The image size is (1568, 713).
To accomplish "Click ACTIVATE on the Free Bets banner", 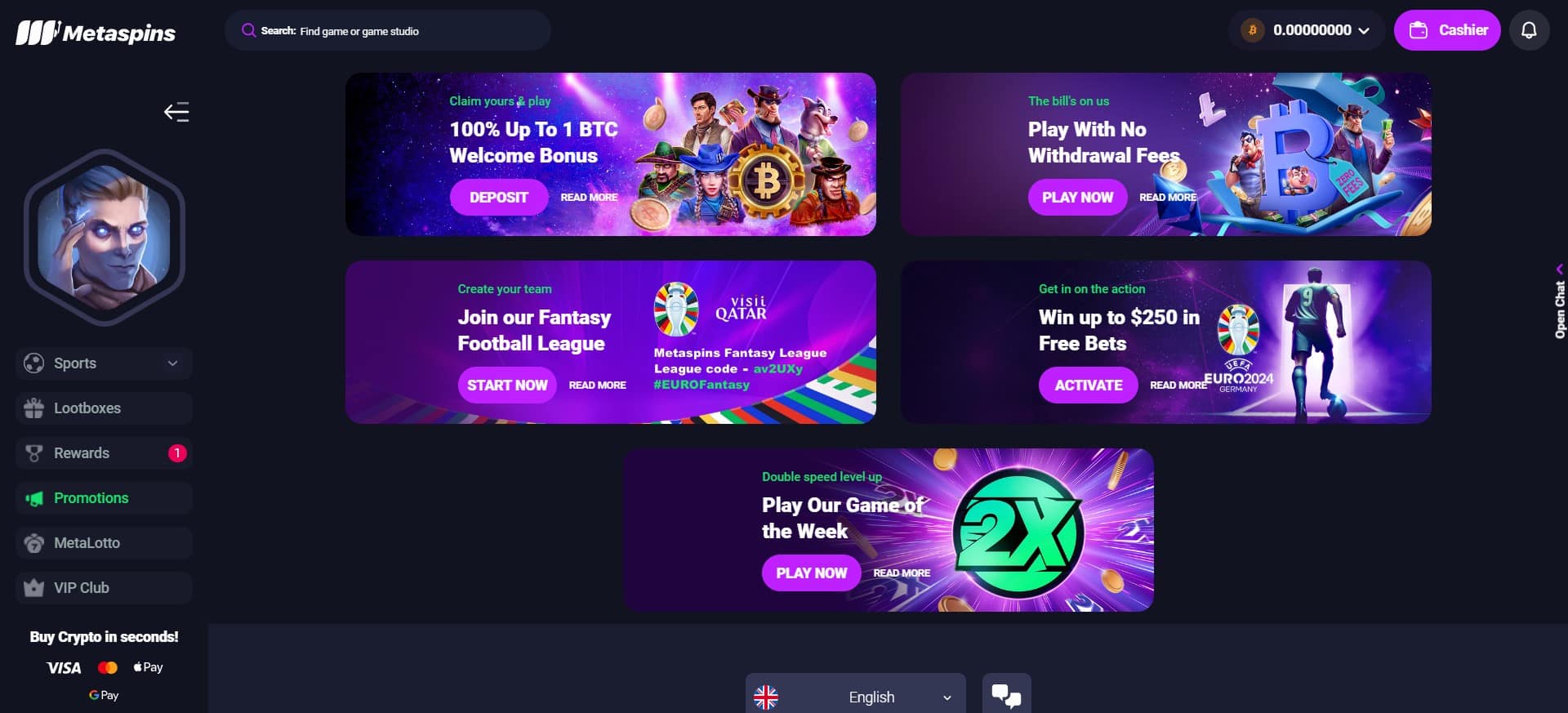I will [1088, 385].
